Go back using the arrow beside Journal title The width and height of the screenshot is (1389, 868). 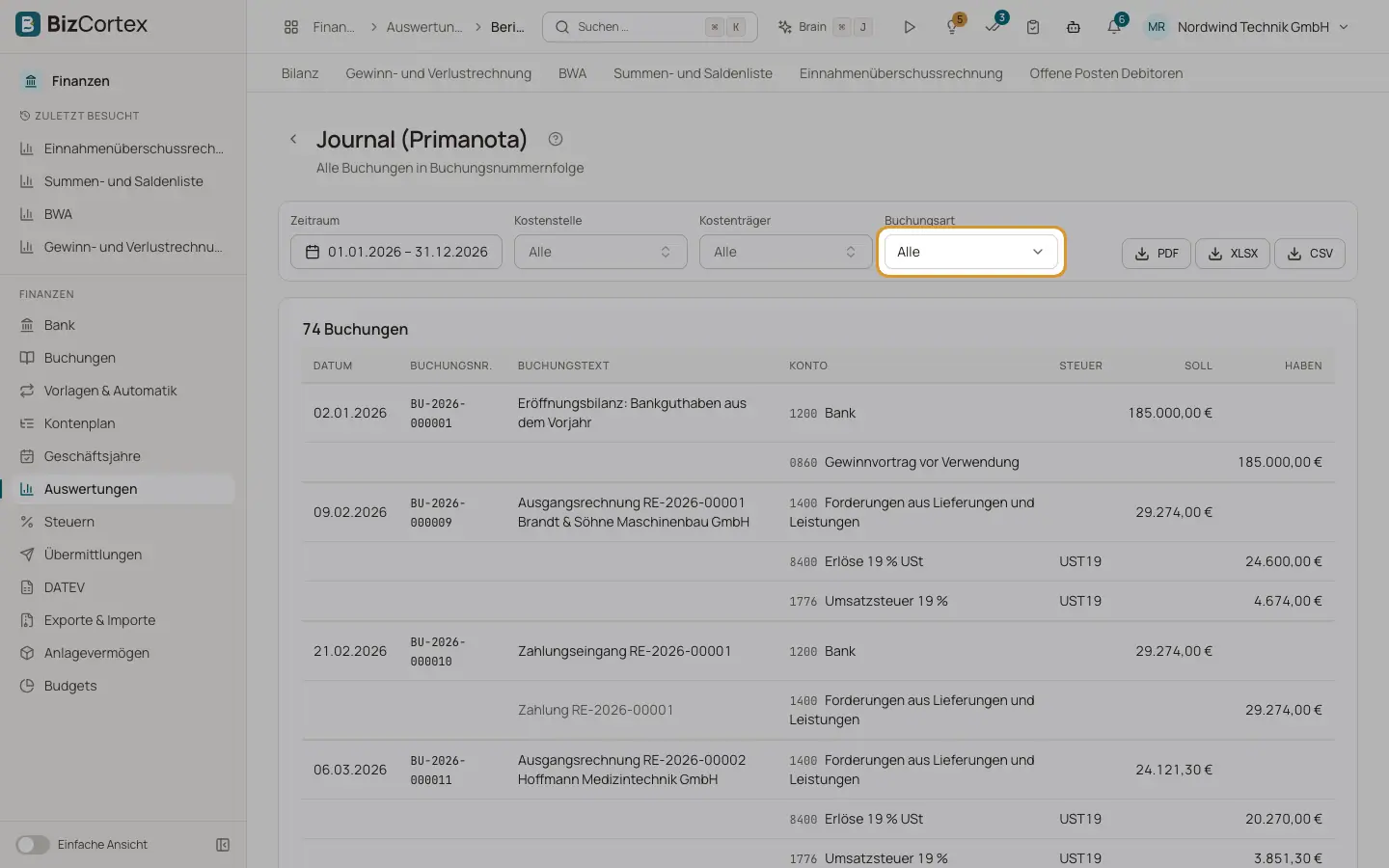pyautogui.click(x=293, y=139)
